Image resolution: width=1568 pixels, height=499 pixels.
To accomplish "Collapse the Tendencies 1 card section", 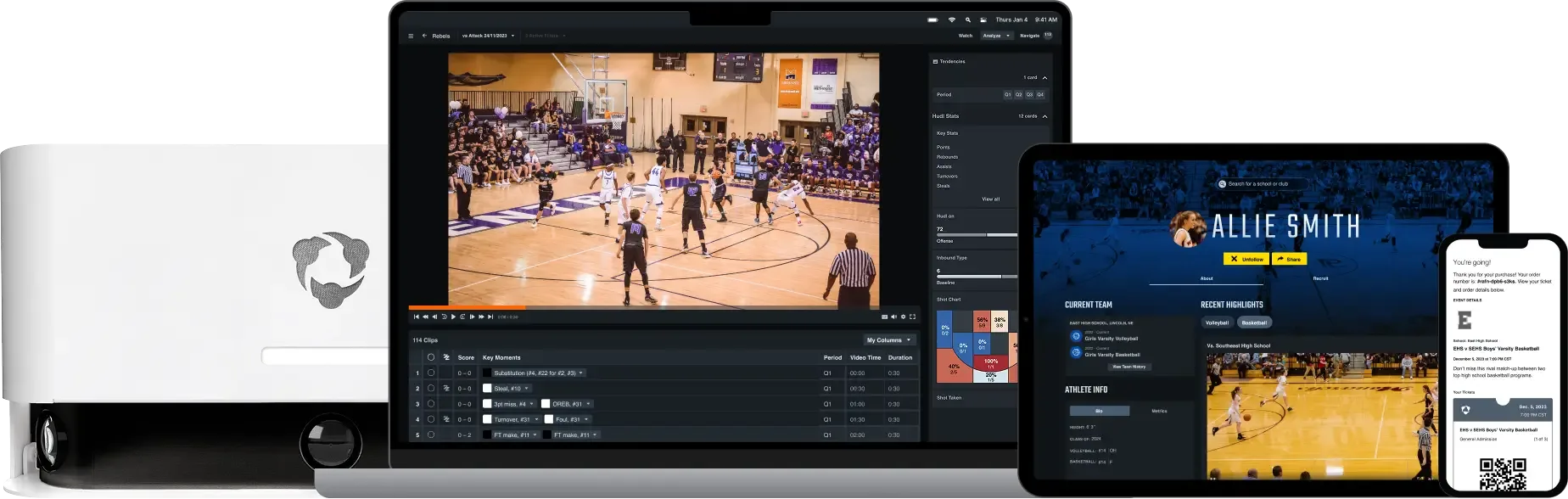I will coord(1044,77).
